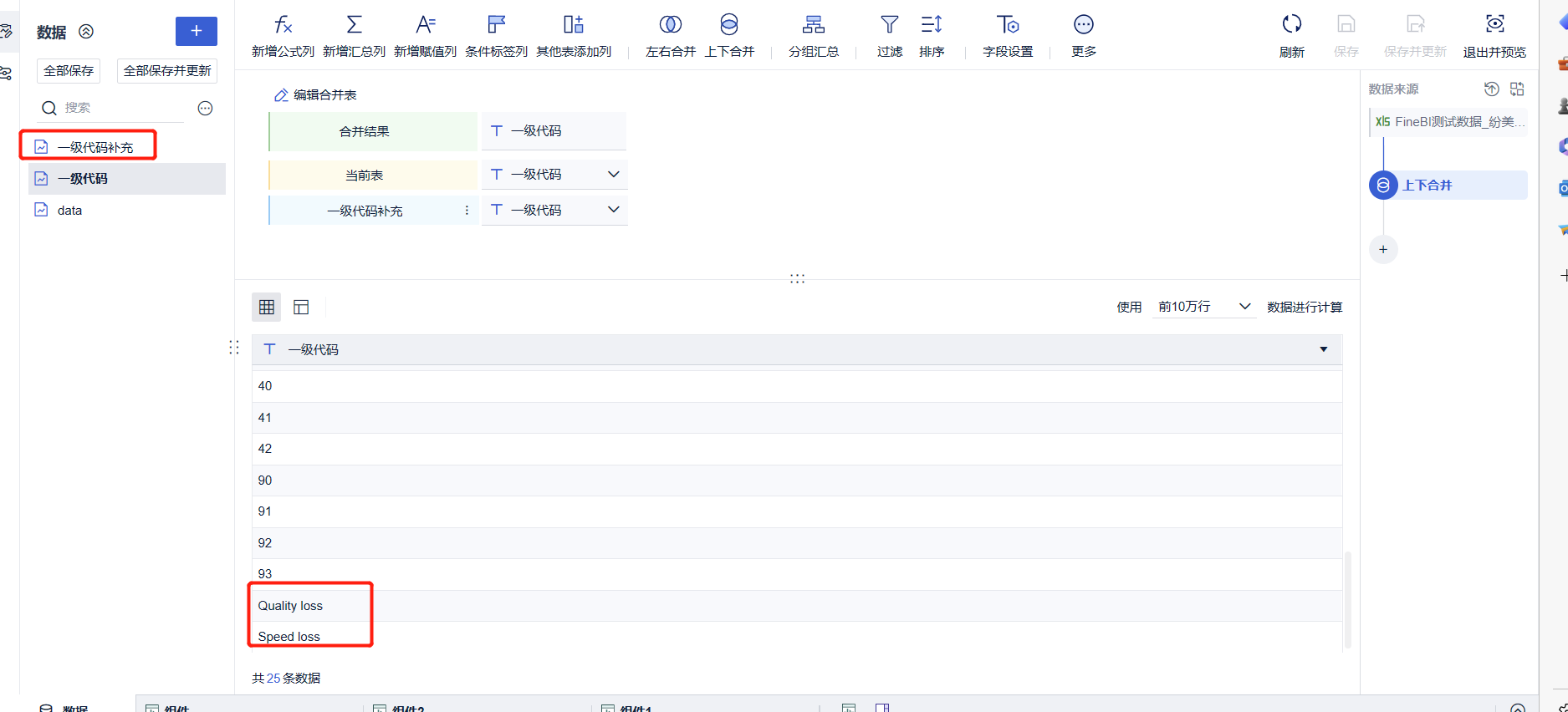
Task: Click the 数据 tab at the bottom
Action: coord(65,708)
